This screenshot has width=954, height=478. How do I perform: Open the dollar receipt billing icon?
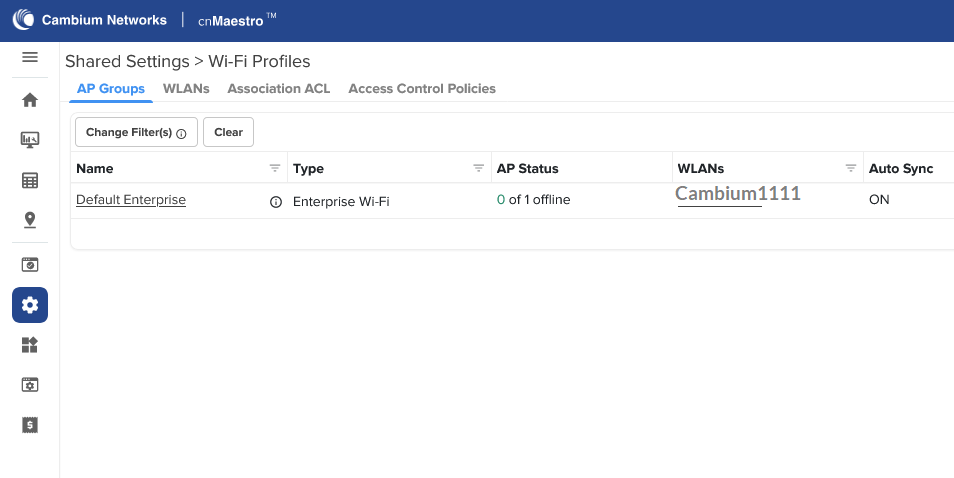30,424
